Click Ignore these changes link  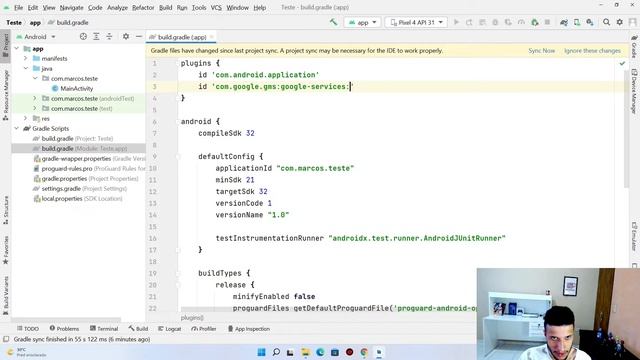click(x=592, y=51)
